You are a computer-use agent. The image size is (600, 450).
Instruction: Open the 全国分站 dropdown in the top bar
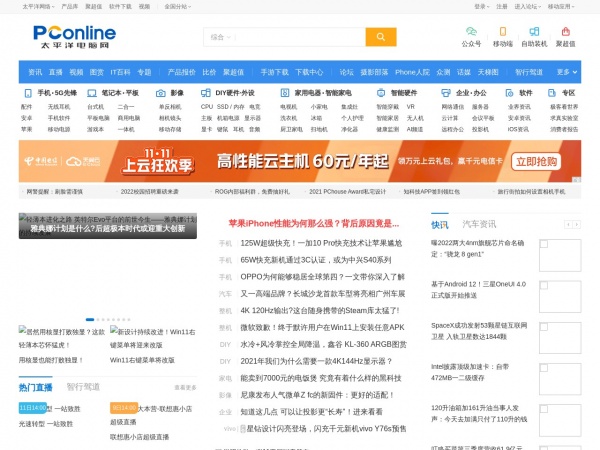point(178,7)
